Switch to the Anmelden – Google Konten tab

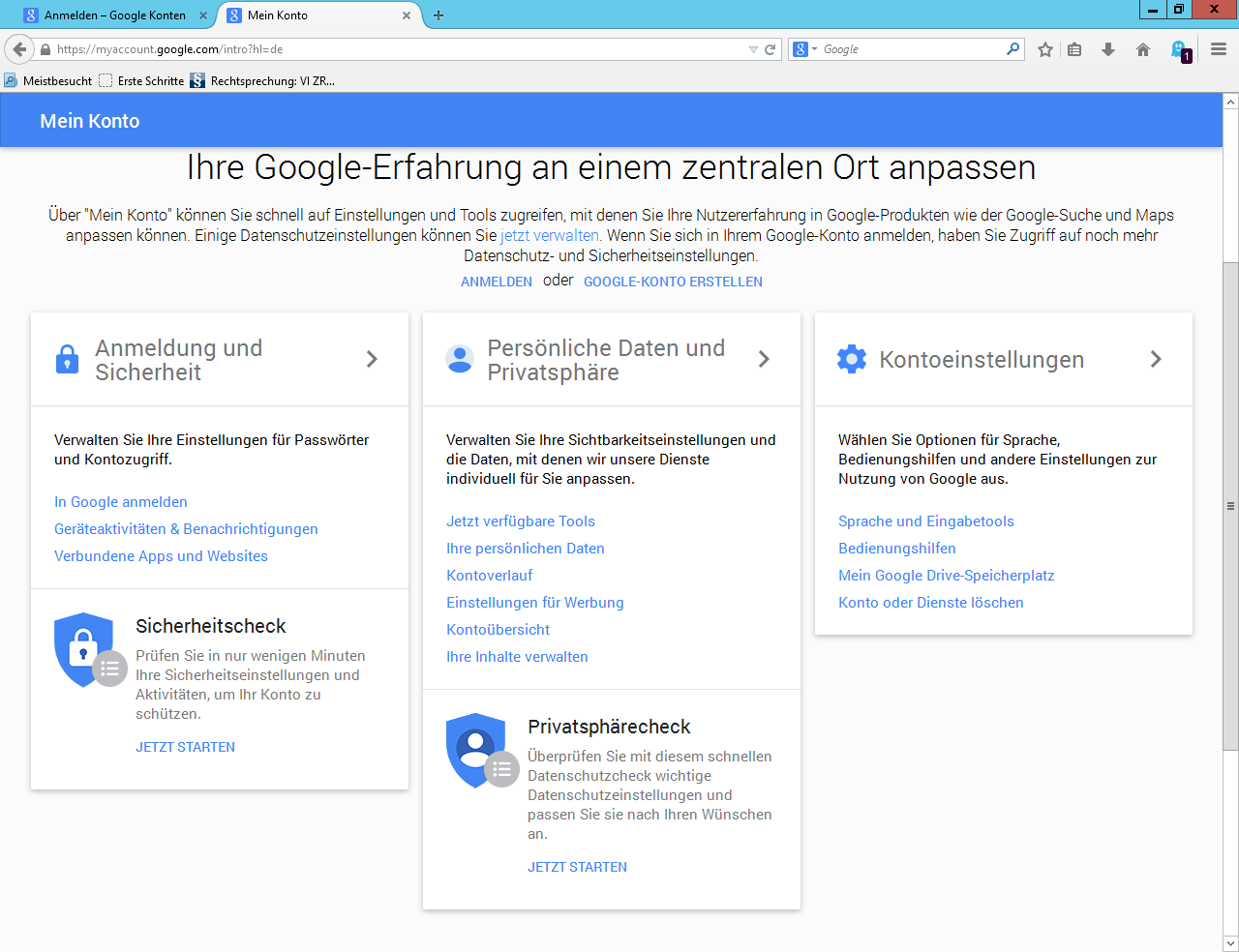[x=115, y=15]
